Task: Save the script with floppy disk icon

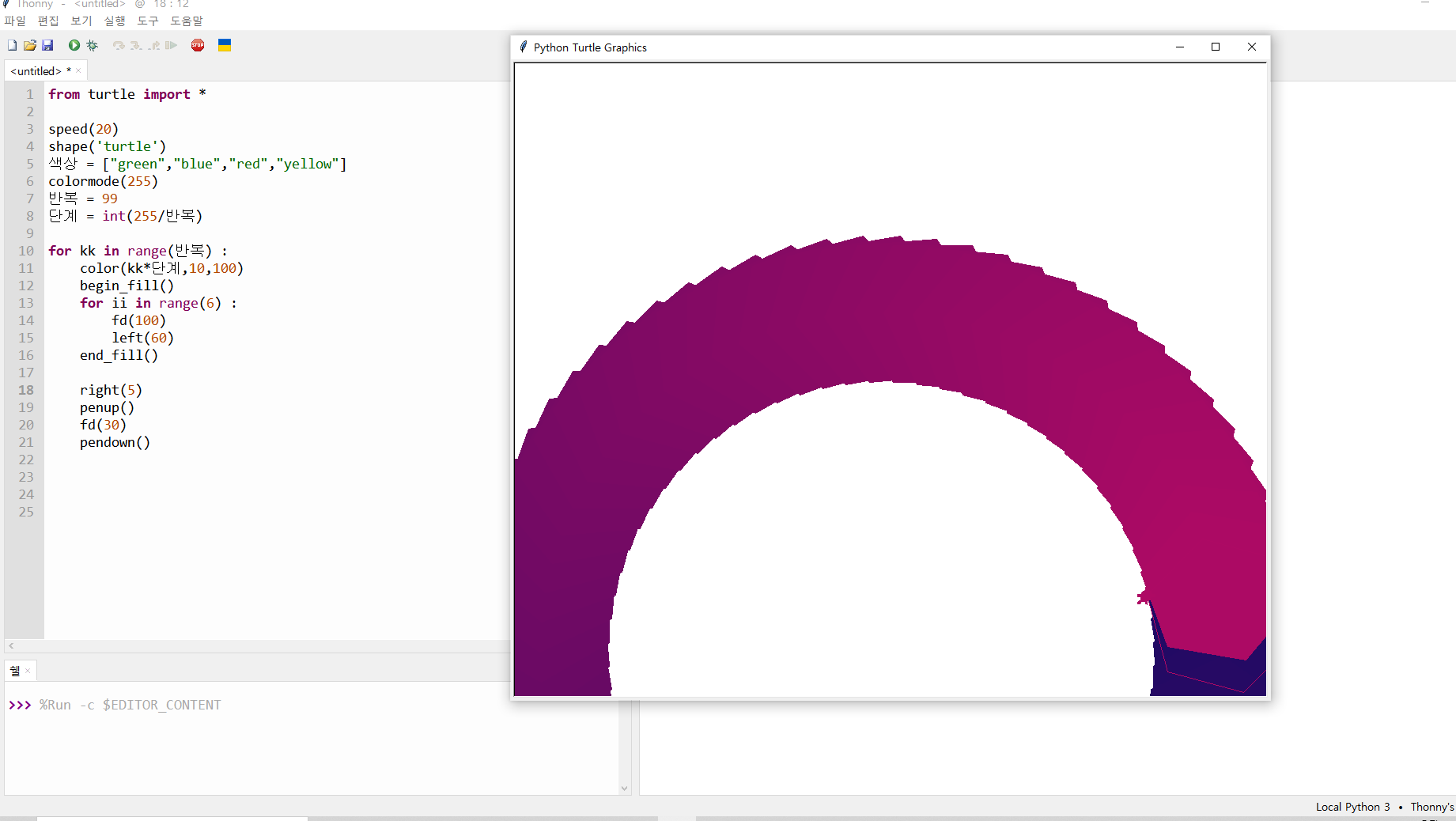Action: pos(47,45)
